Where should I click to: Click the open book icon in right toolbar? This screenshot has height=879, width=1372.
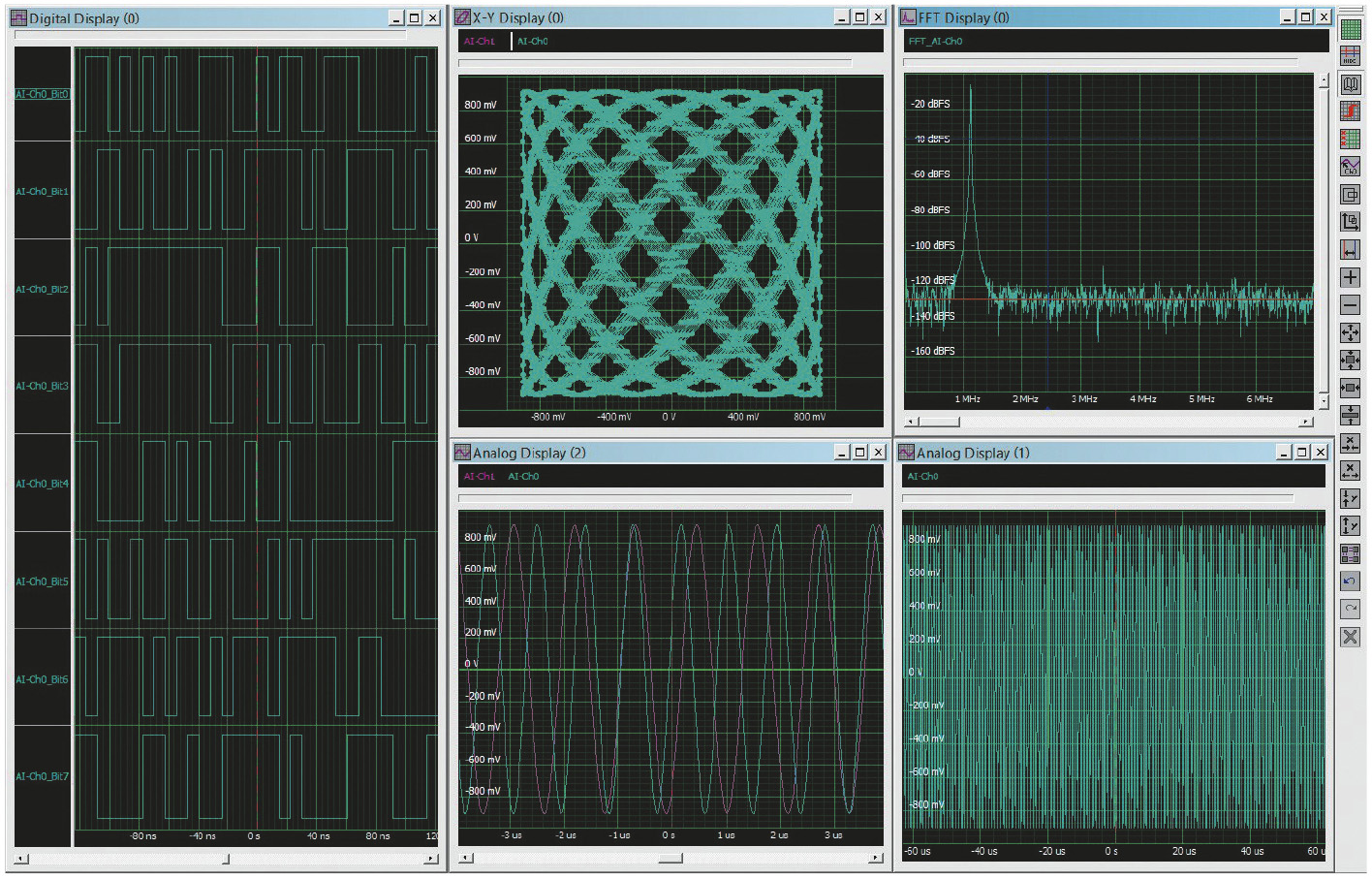(x=1350, y=84)
